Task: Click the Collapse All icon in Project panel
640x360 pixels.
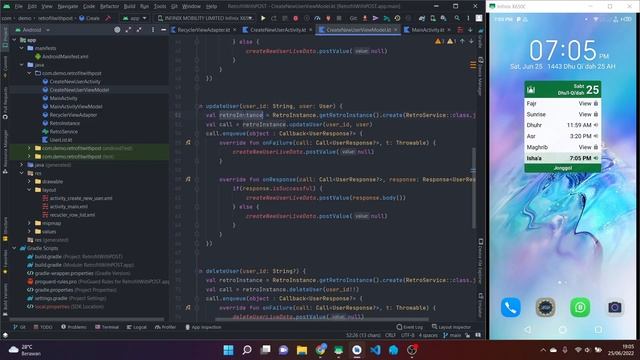Action: pyautogui.click(x=139, y=30)
